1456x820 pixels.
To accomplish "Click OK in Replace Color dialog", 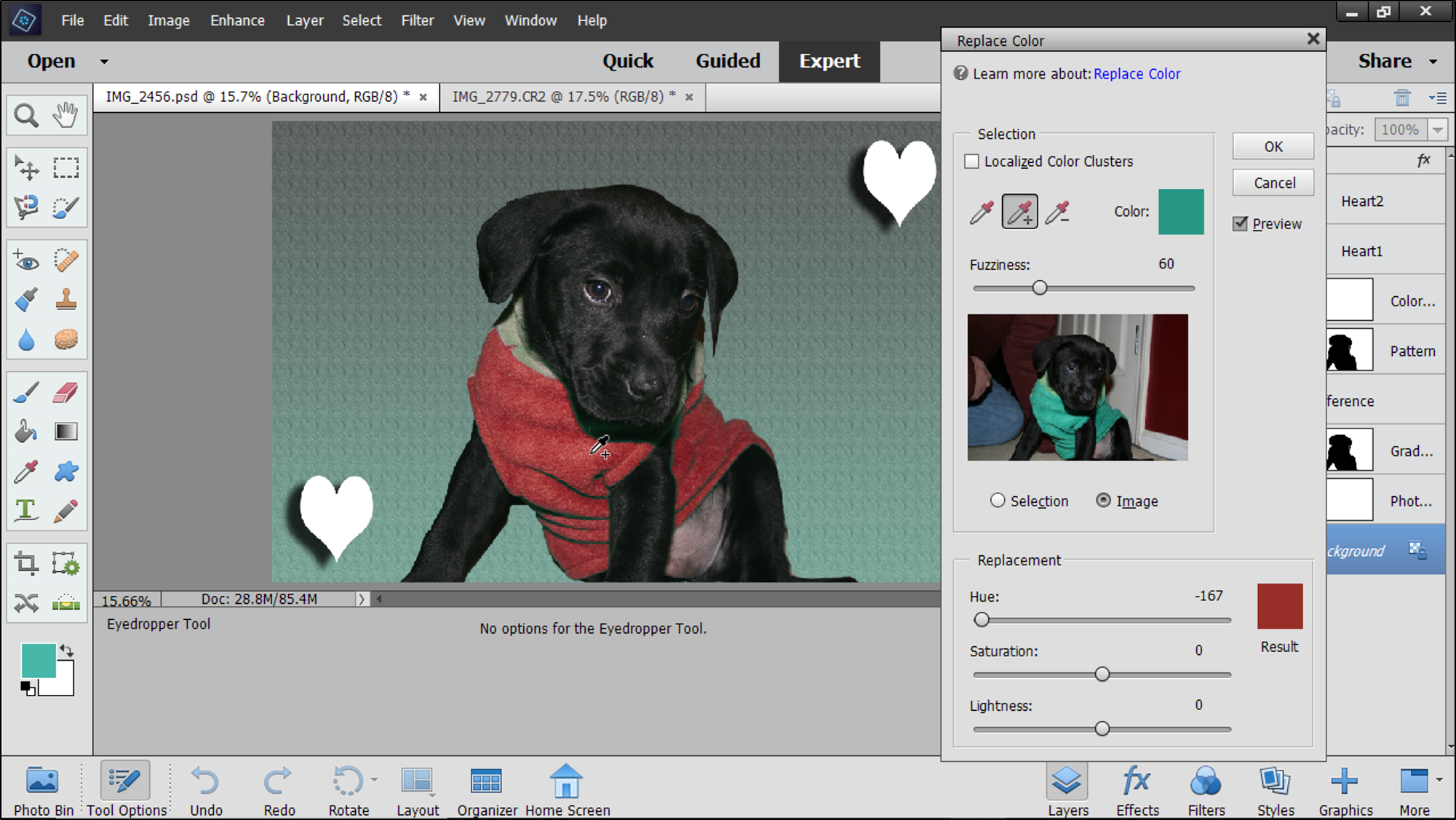I will click(1273, 146).
